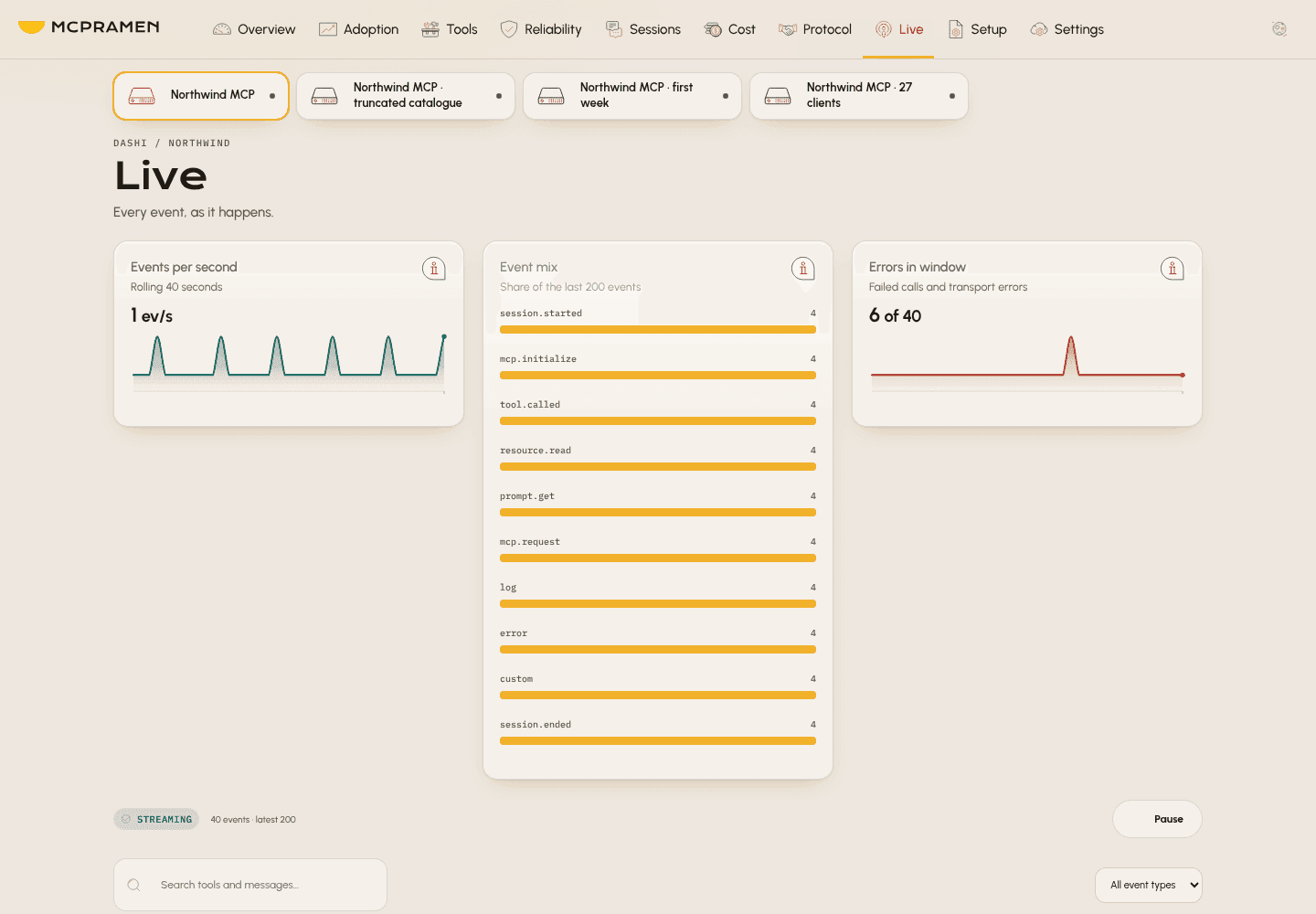This screenshot has height=914, width=1316.
Task: Open the Setup tab
Action: coord(977,29)
